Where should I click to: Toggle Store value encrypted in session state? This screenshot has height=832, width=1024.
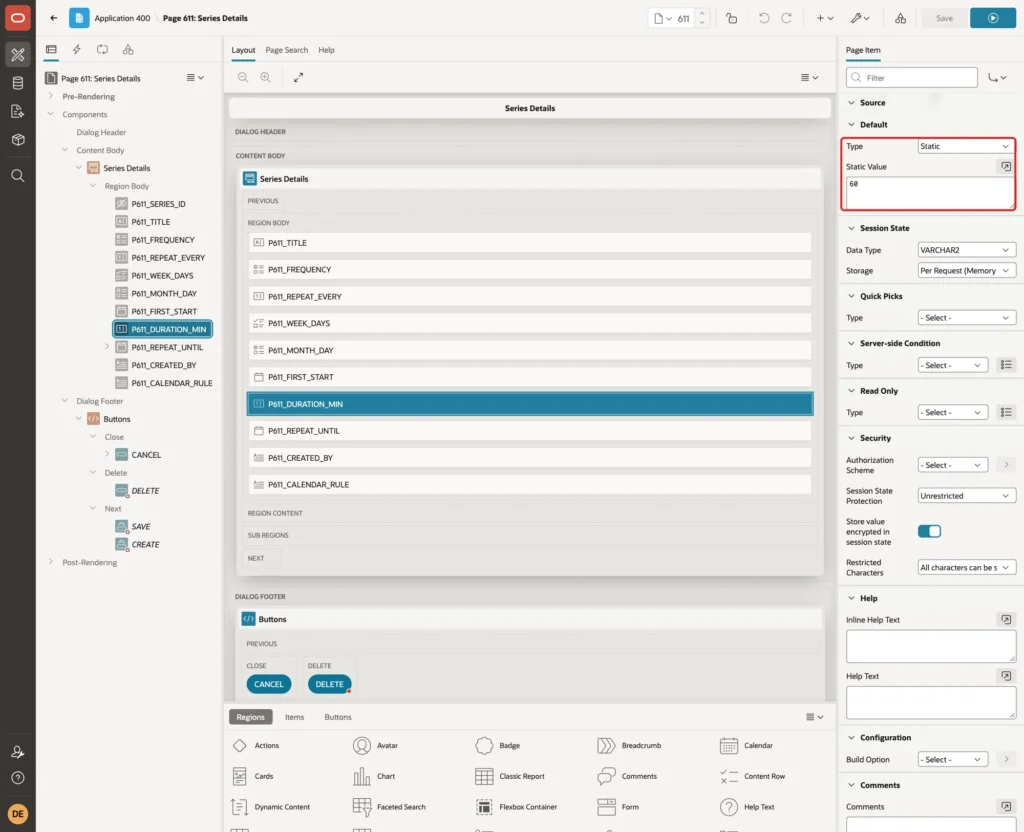tap(929, 532)
